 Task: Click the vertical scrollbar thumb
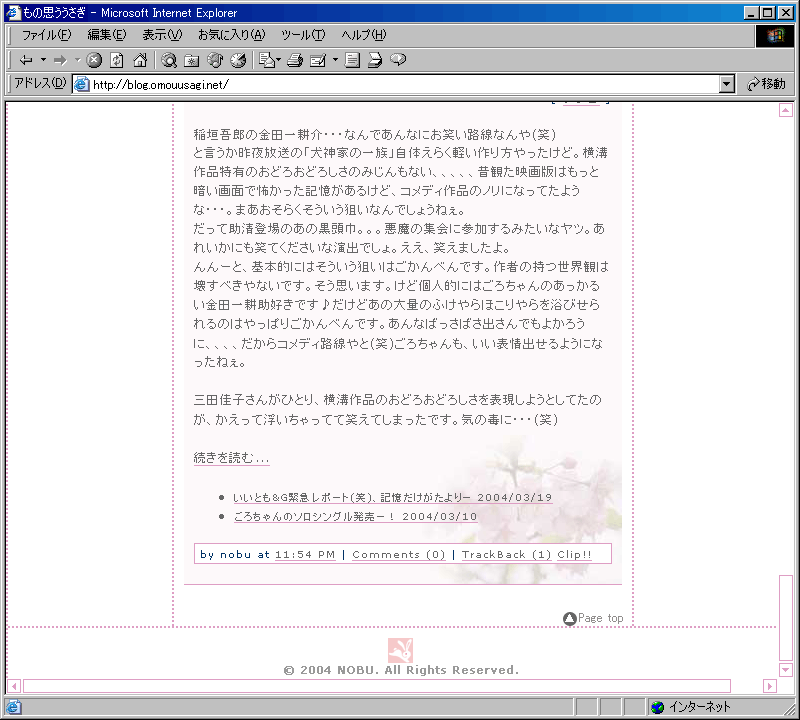pyautogui.click(x=786, y=618)
